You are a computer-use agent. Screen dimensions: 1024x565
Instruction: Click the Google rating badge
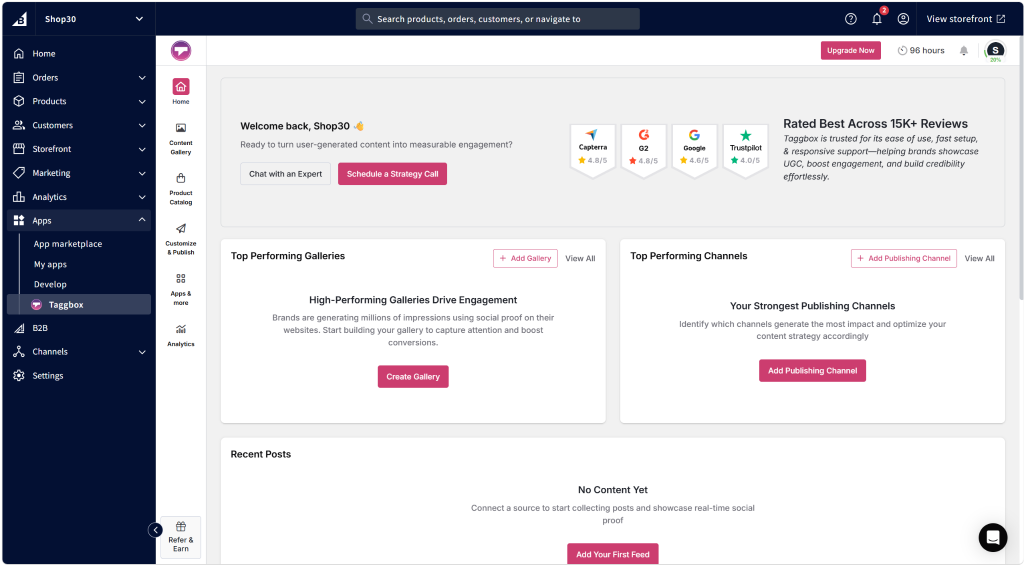tap(694, 150)
